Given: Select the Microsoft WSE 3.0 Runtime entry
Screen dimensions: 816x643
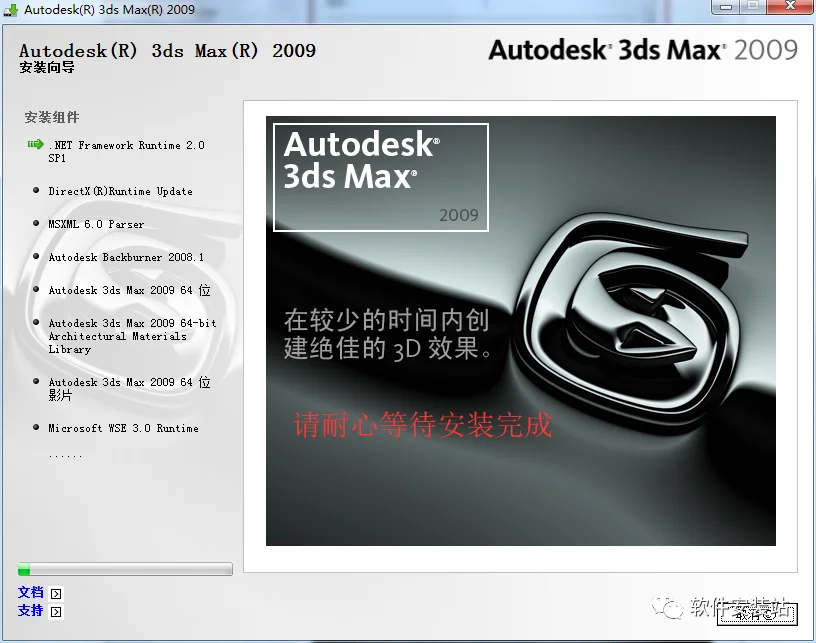Looking at the screenshot, I should (124, 428).
